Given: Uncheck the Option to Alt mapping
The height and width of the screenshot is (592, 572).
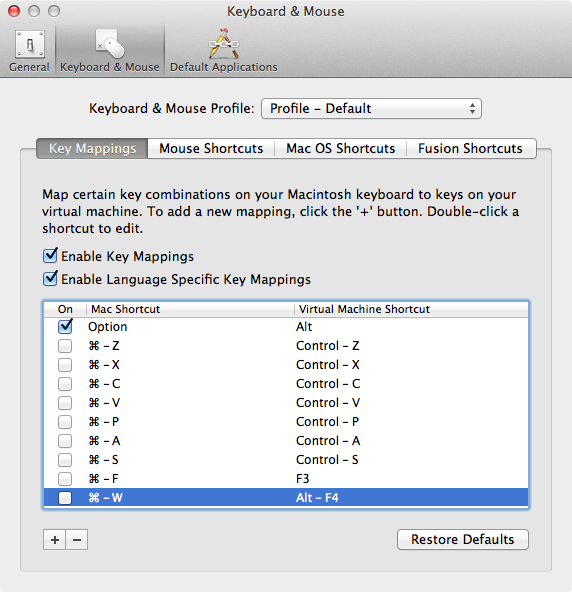Looking at the screenshot, I should pos(65,327).
